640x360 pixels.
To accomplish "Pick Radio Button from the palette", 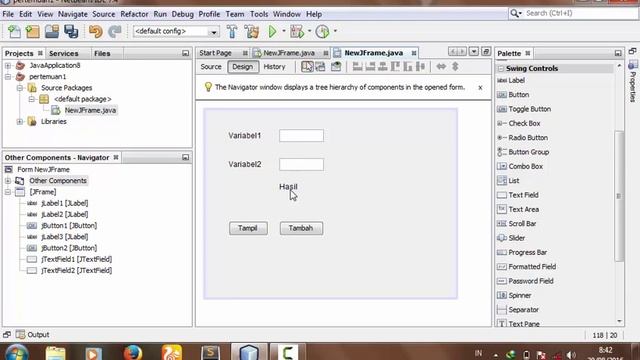I will click(528, 138).
